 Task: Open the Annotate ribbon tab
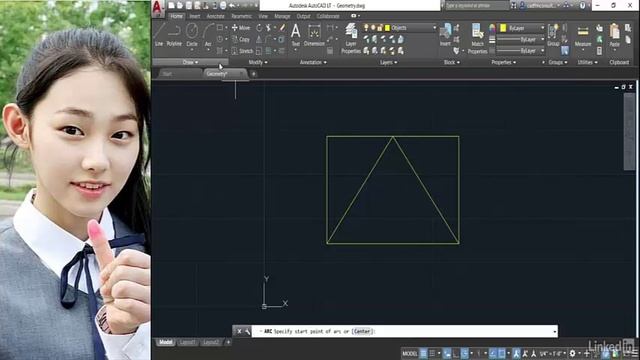216,16
